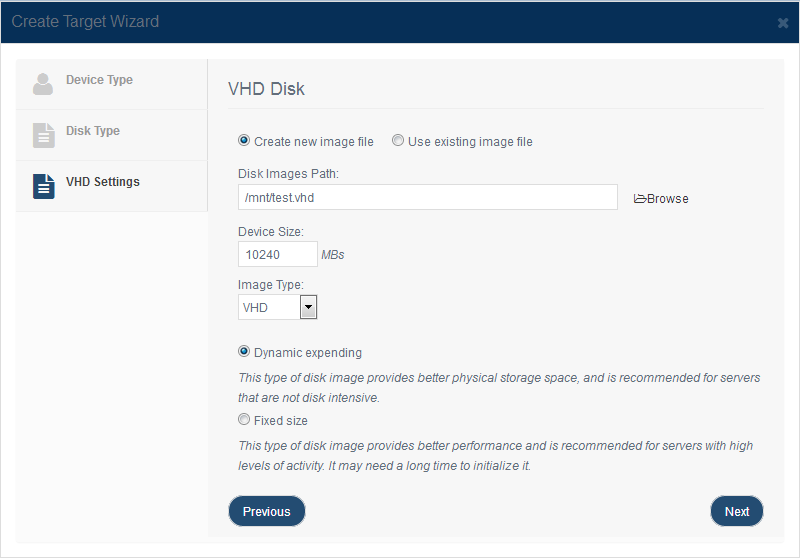Focus the Device Size input field

(x=278, y=254)
